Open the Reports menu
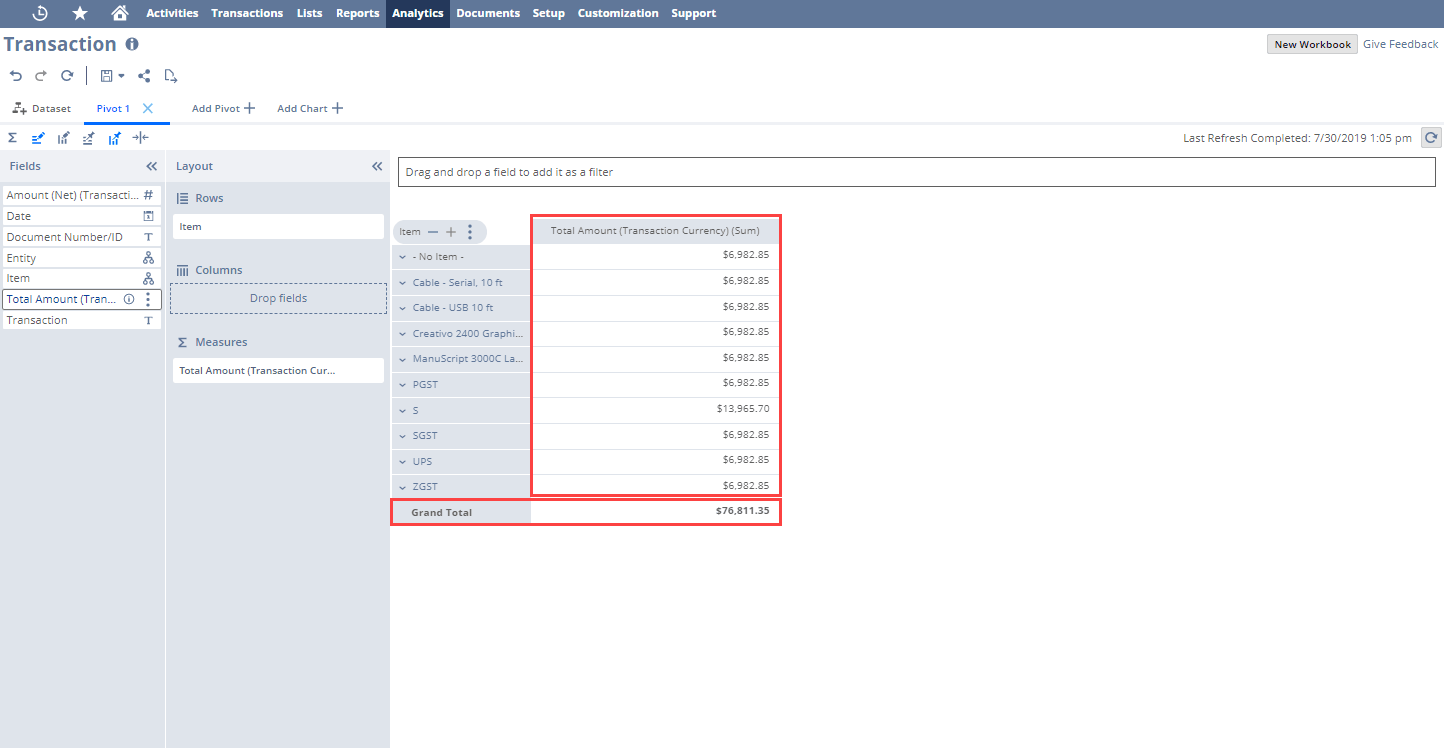The width and height of the screenshot is (1444, 748). pos(358,13)
